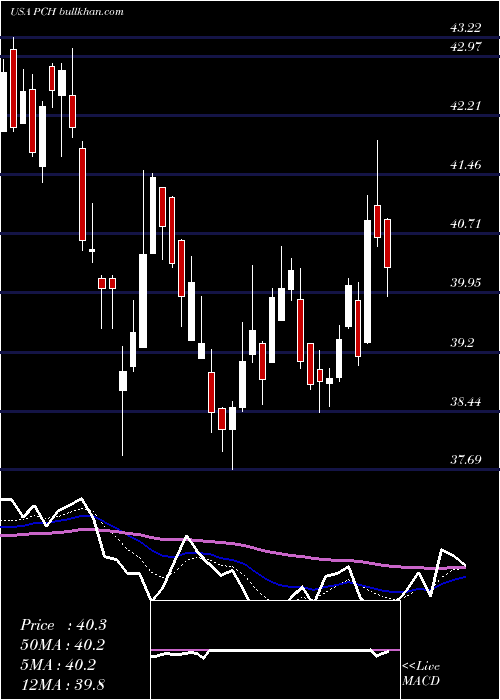The height and width of the screenshot is (700, 500).
Task: Click the 43.22 price level label
Action: [x=466, y=28]
